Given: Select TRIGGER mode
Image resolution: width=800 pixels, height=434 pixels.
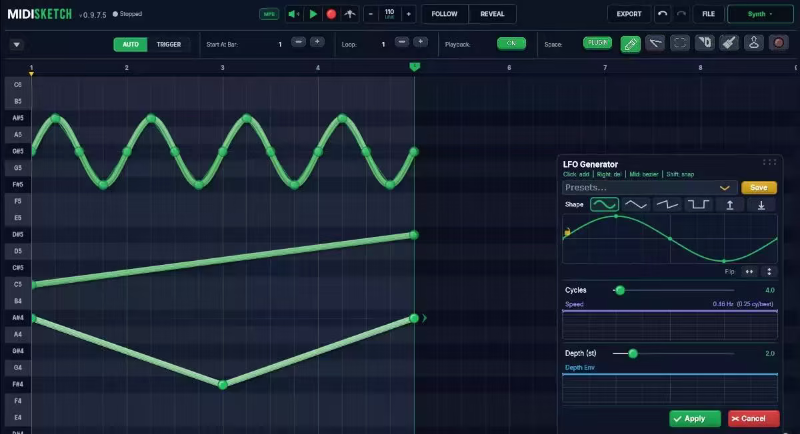Looking at the screenshot, I should pyautogui.click(x=169, y=45).
